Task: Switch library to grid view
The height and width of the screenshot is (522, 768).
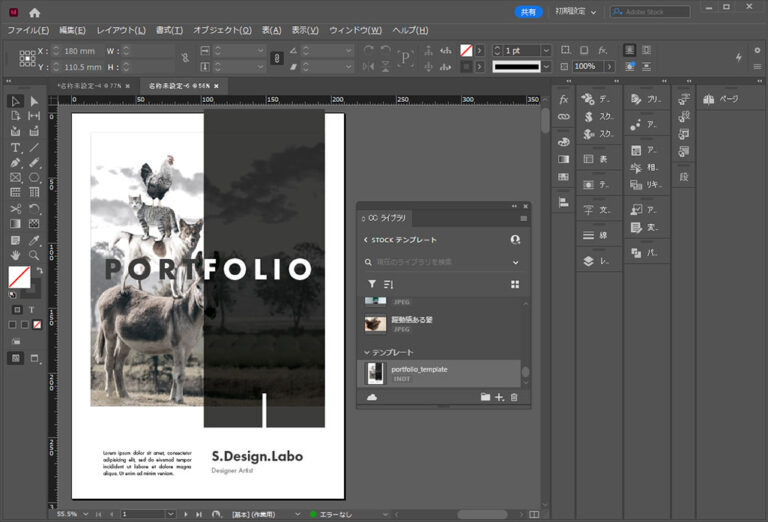Action: [x=515, y=285]
